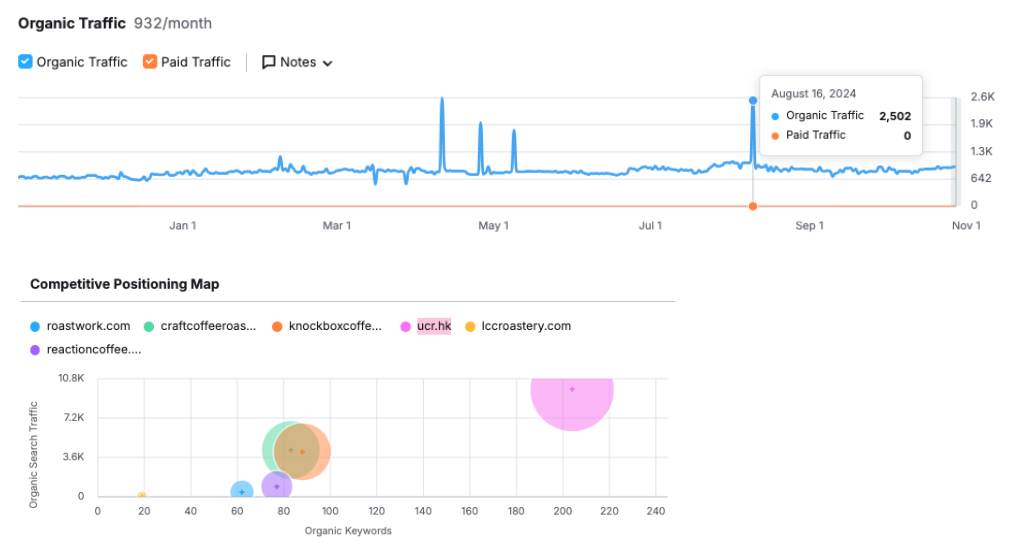
Task: Toggle craftcoffeeroas... legend dot
Action: pos(149,326)
